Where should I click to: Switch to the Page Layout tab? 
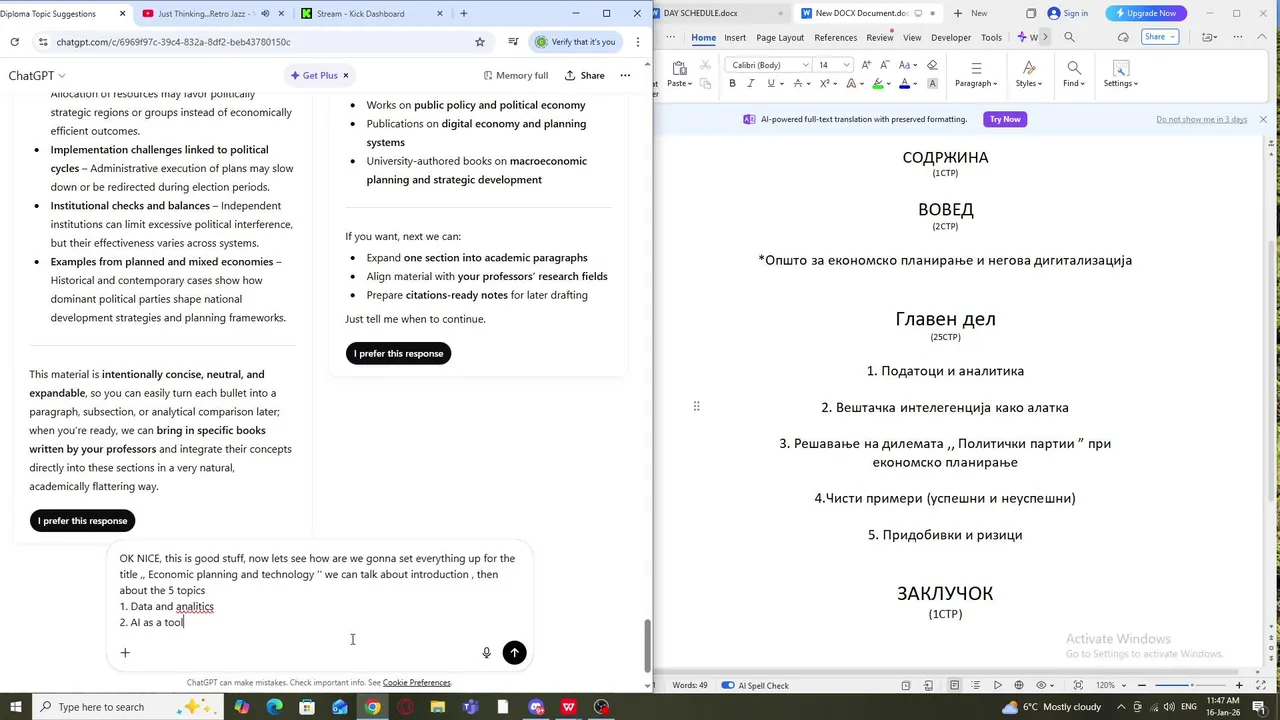point(780,37)
